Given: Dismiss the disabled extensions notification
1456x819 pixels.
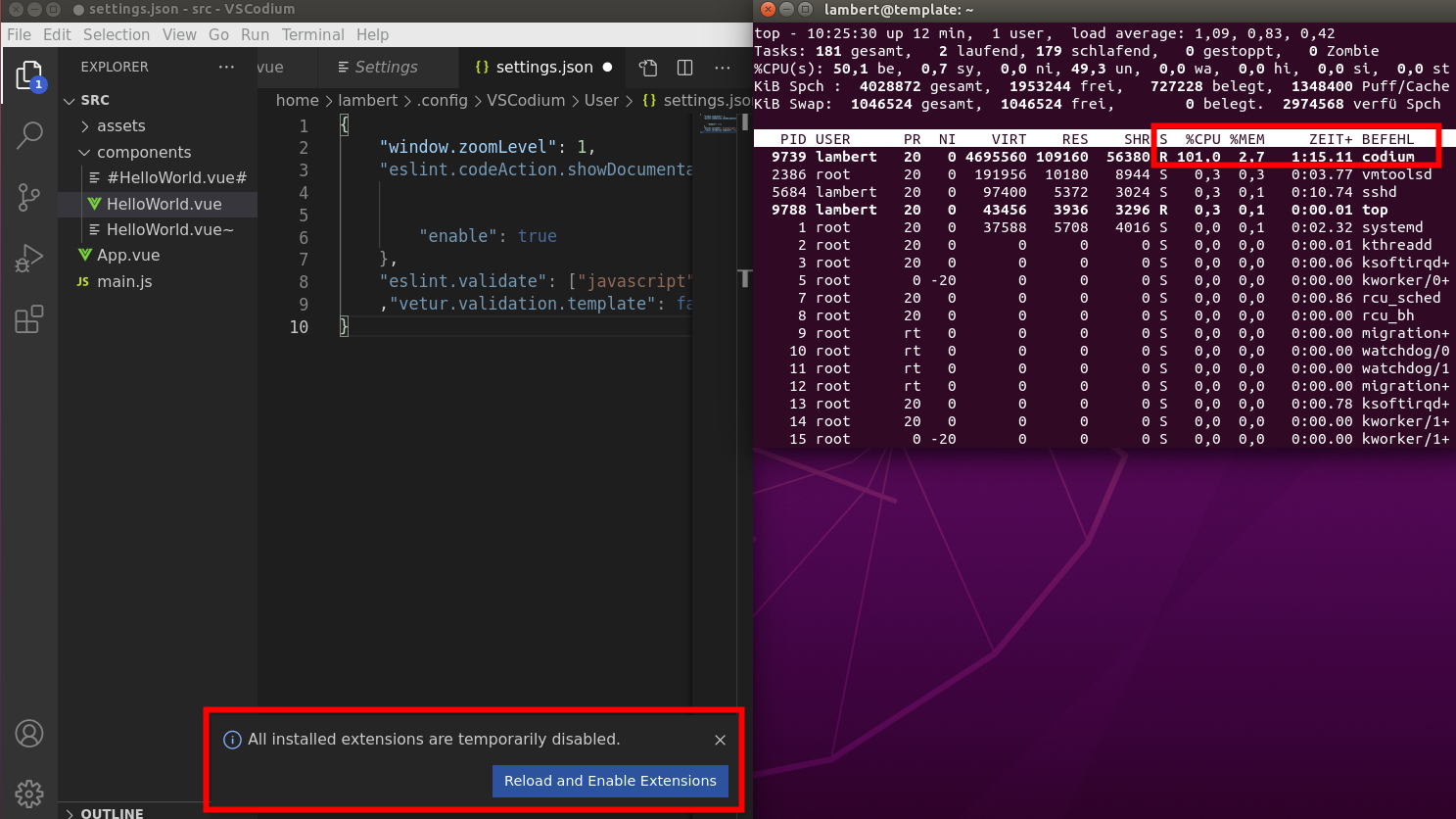Looking at the screenshot, I should pyautogui.click(x=720, y=740).
